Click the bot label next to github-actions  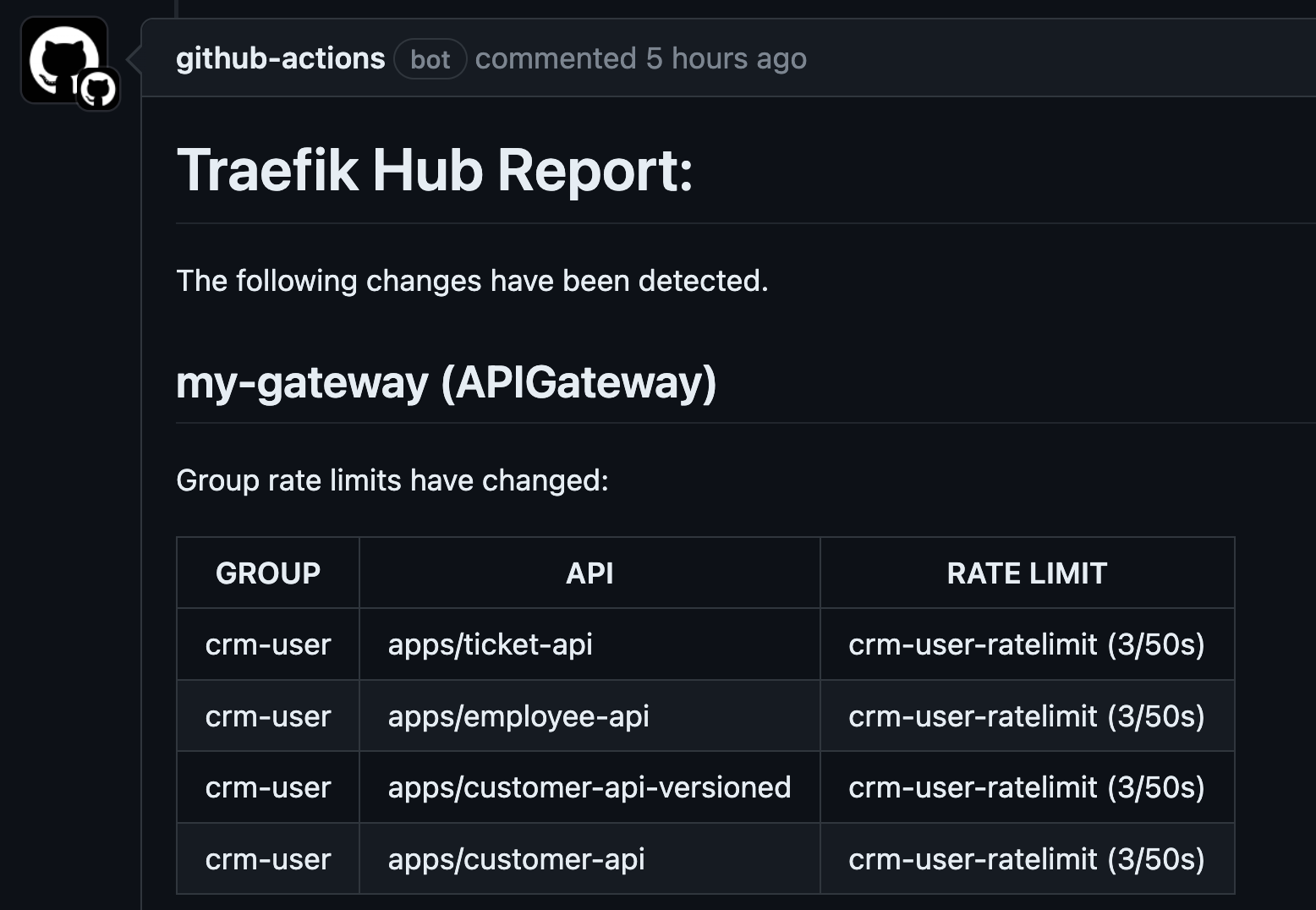430,59
